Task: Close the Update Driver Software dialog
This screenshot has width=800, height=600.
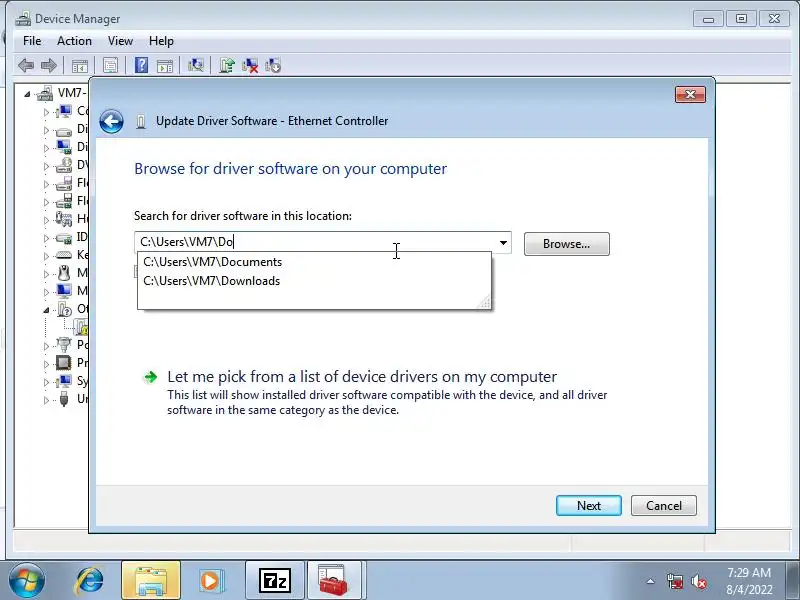Action: pyautogui.click(x=690, y=94)
